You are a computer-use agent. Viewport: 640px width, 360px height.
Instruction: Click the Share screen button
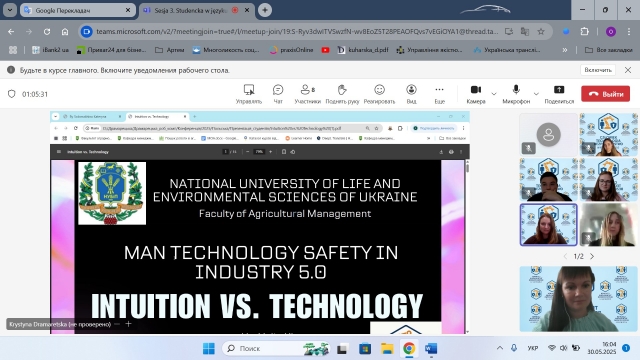pos(559,94)
